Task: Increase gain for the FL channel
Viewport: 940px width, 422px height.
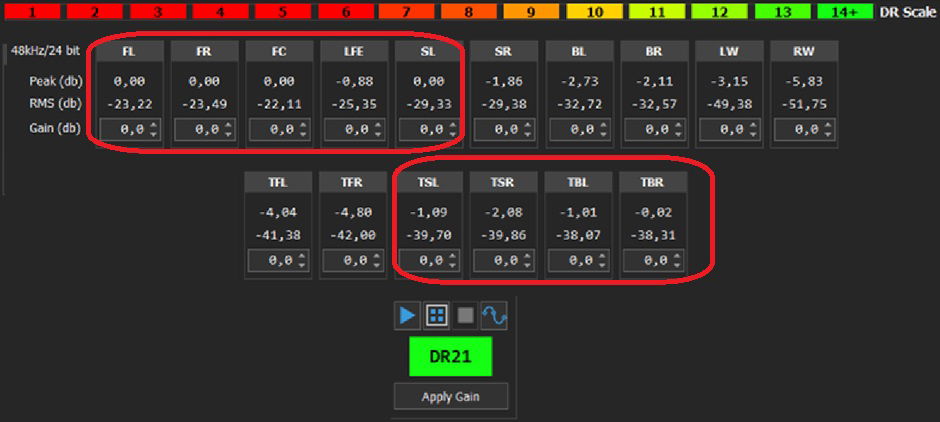Action: point(153,125)
